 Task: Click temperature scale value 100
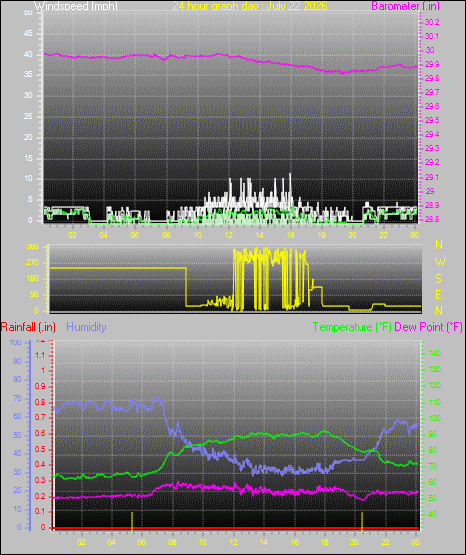pyautogui.click(x=435, y=418)
